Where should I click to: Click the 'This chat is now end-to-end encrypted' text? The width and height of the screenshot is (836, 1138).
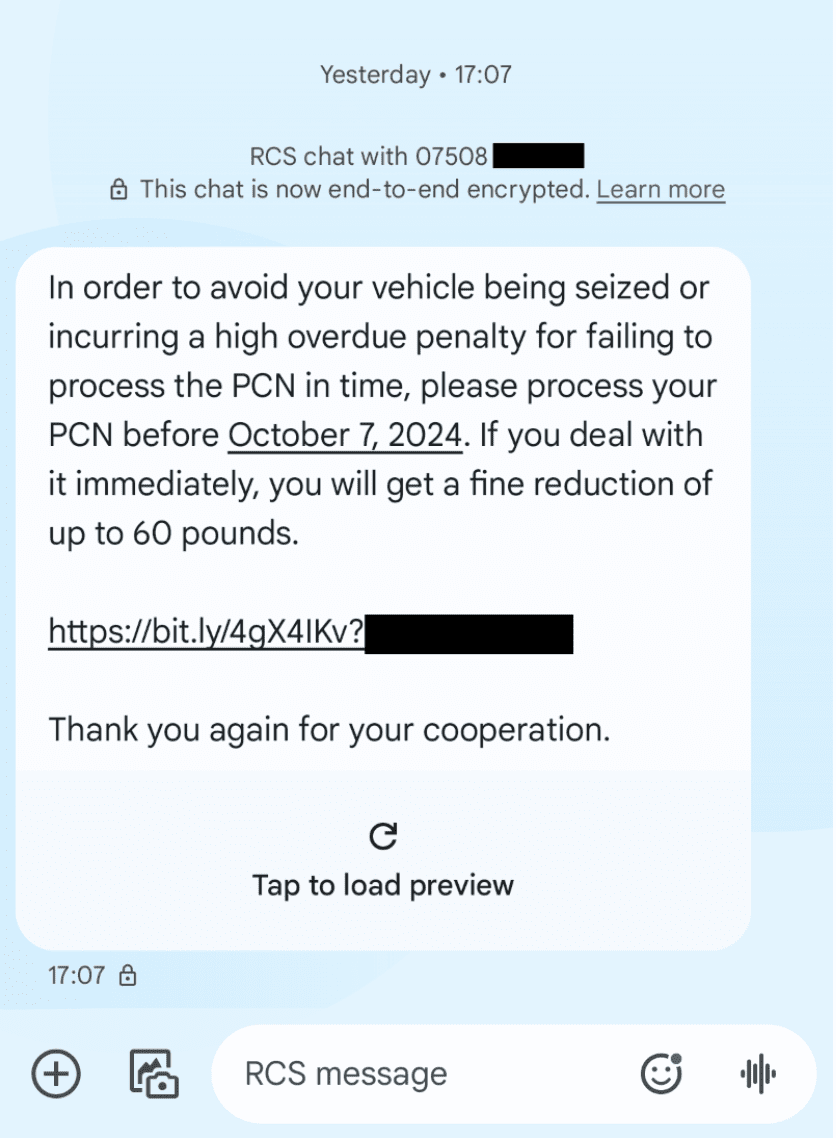[x=365, y=189]
